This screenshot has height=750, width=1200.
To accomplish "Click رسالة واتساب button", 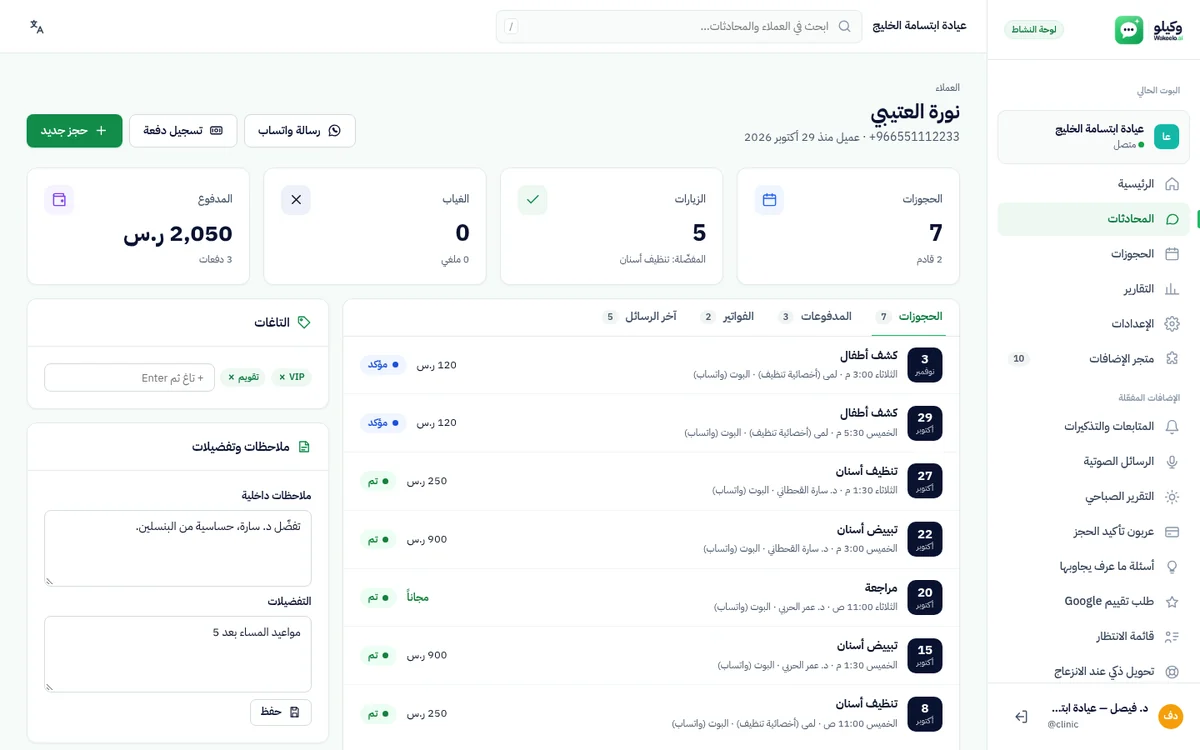I will [300, 131].
